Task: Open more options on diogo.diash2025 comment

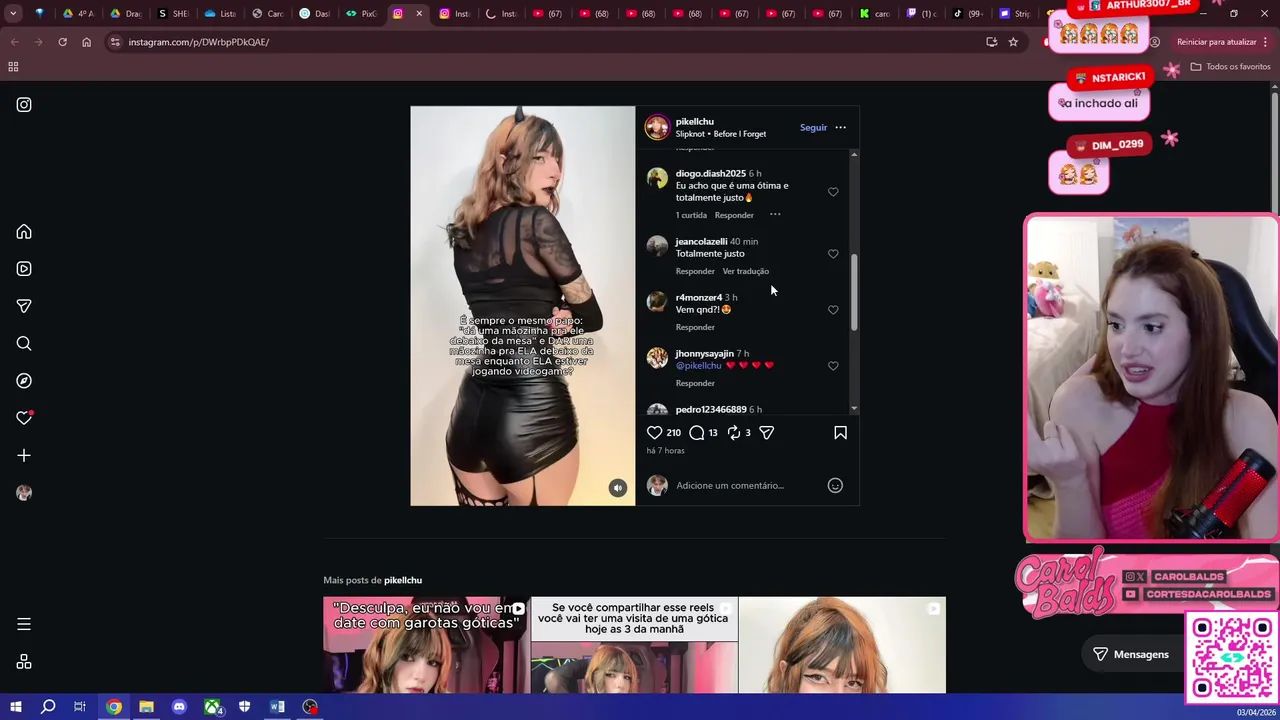Action: (775, 215)
